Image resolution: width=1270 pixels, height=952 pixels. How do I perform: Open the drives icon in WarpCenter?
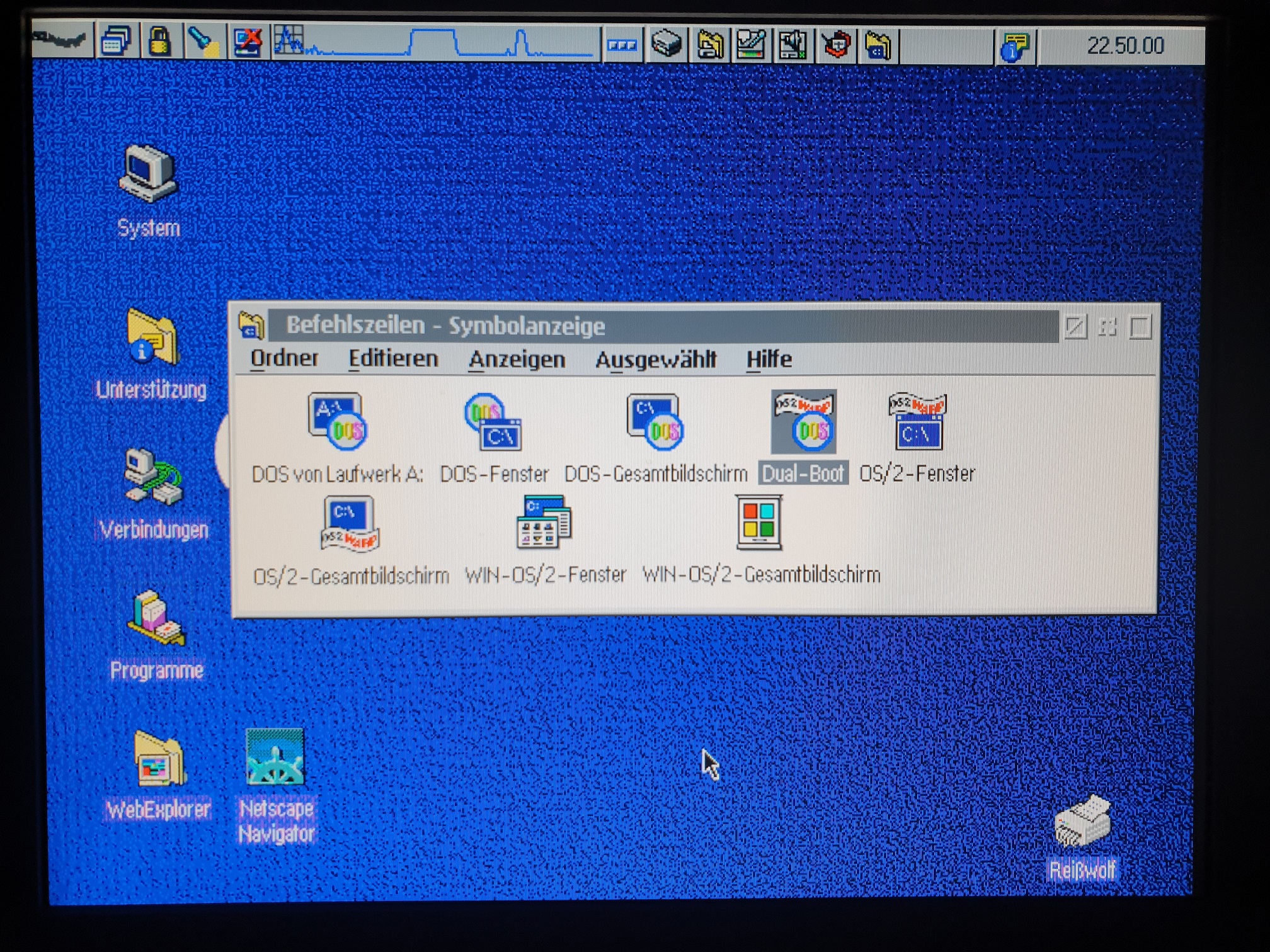(x=666, y=45)
